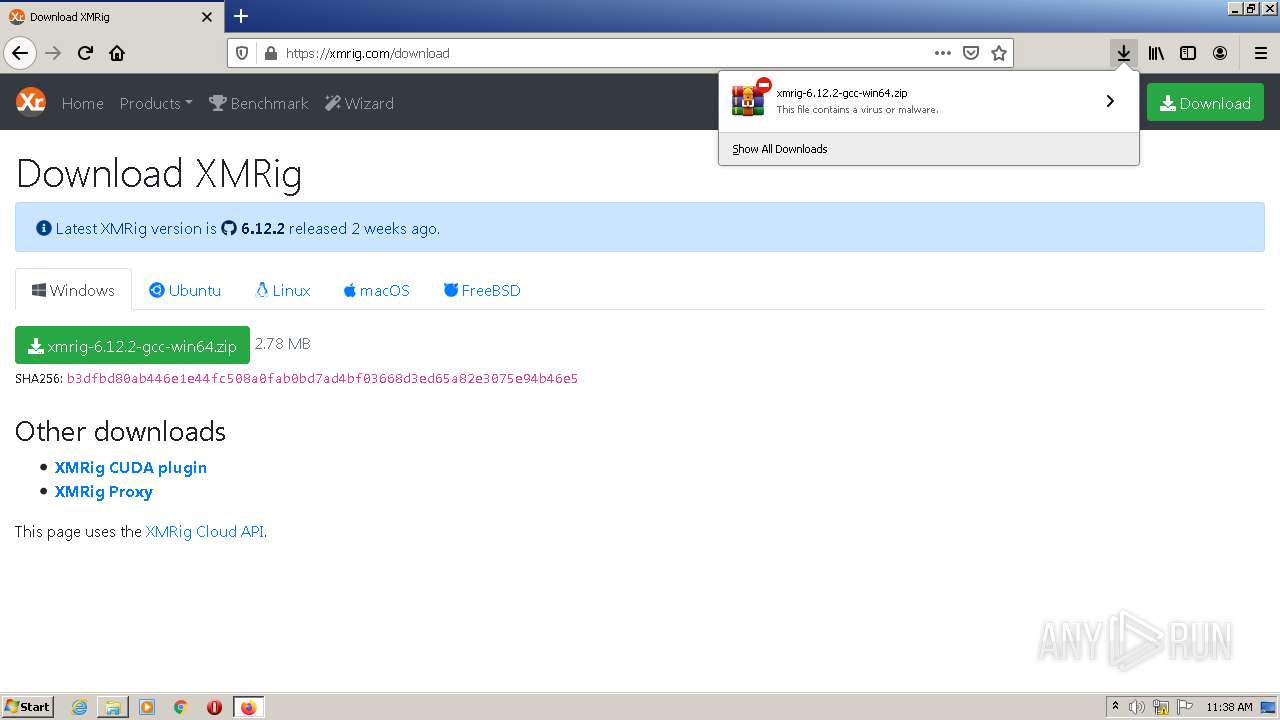
Task: Open GitHub 6.12.2 release link
Action: (x=253, y=228)
